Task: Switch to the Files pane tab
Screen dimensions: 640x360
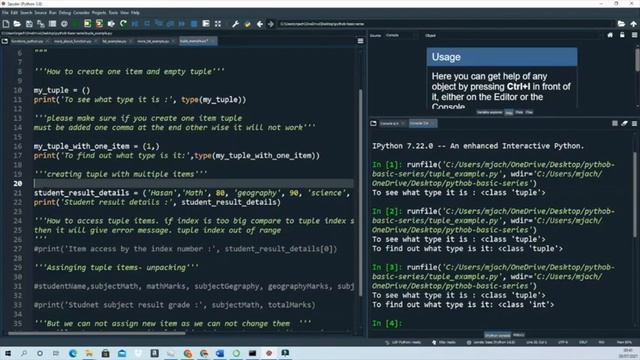Action: pos(529,112)
